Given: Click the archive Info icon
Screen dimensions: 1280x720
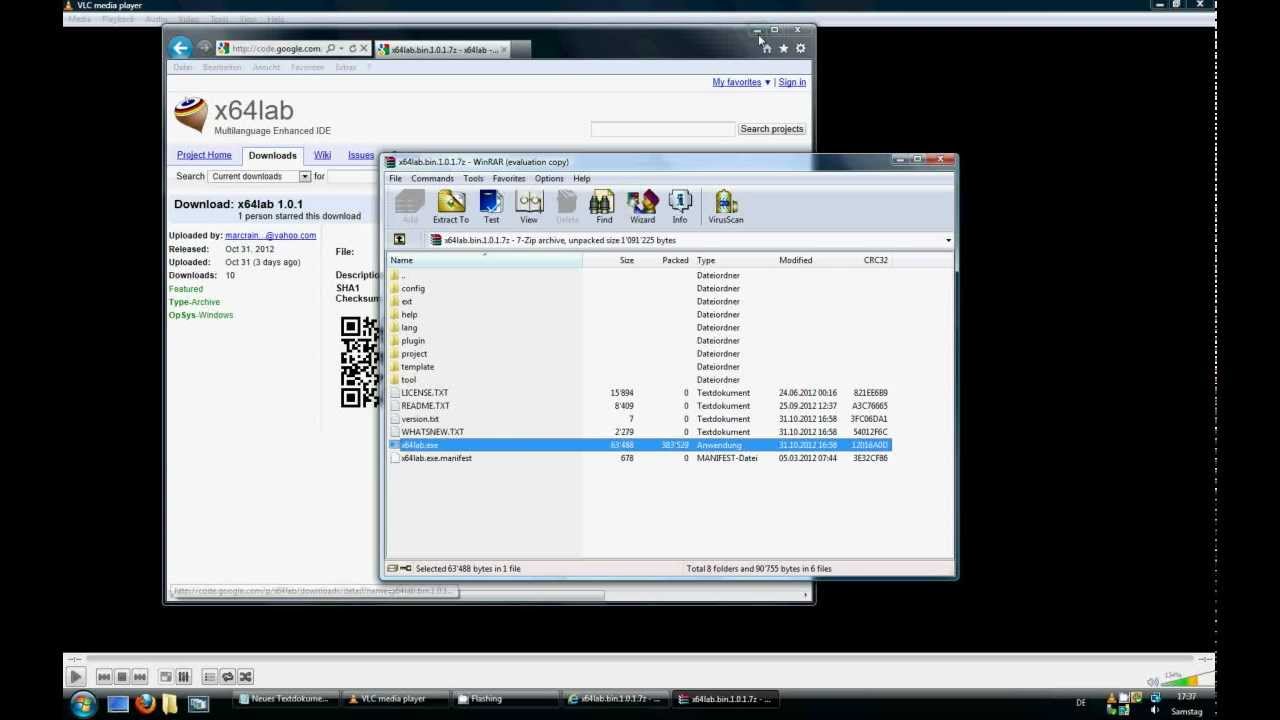Looking at the screenshot, I should click(x=680, y=207).
